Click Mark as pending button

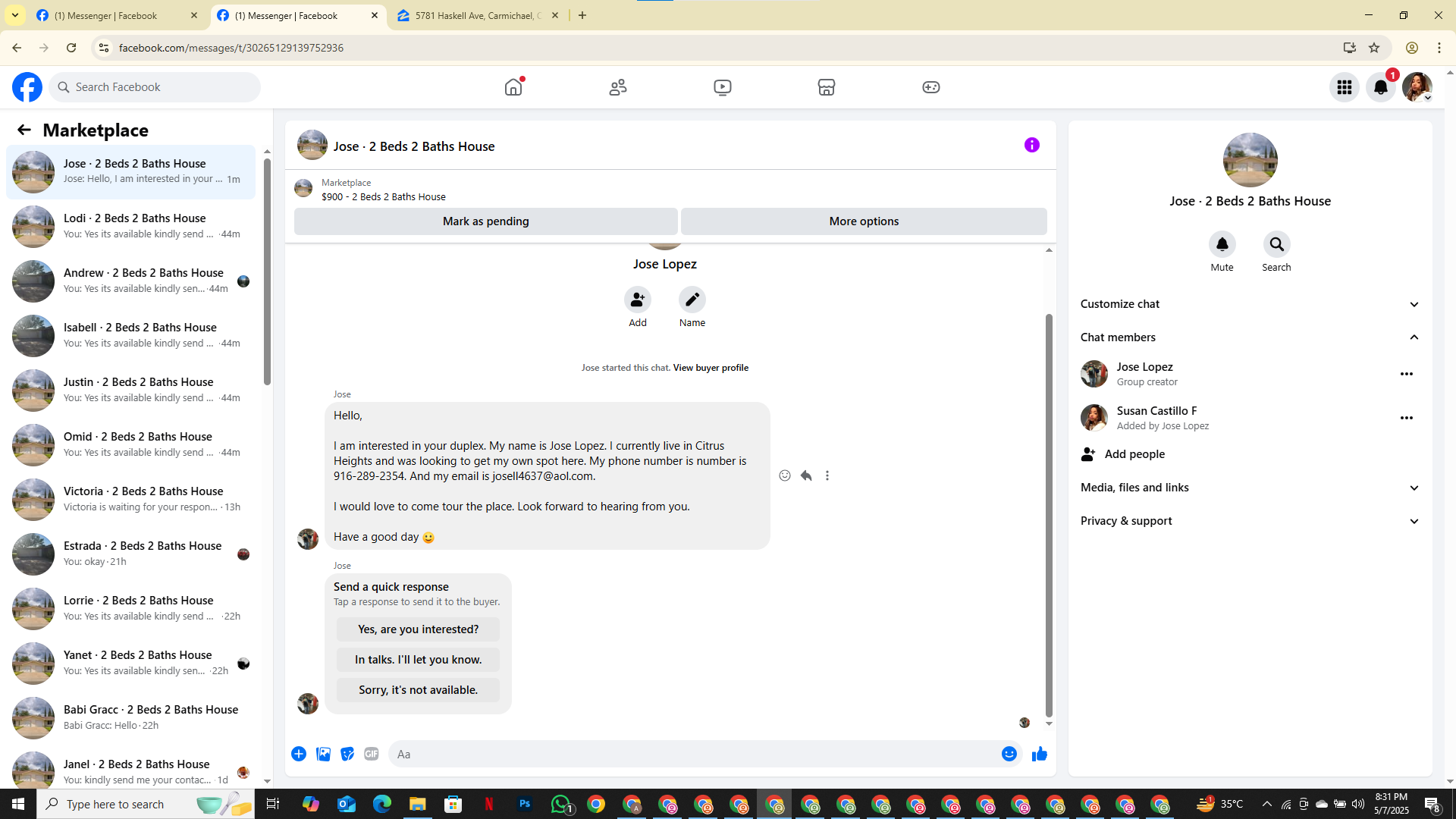485,221
